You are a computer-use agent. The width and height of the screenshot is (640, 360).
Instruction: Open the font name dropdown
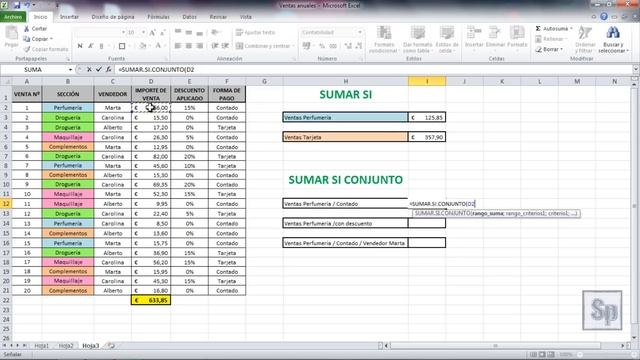pyautogui.click(x=123, y=32)
